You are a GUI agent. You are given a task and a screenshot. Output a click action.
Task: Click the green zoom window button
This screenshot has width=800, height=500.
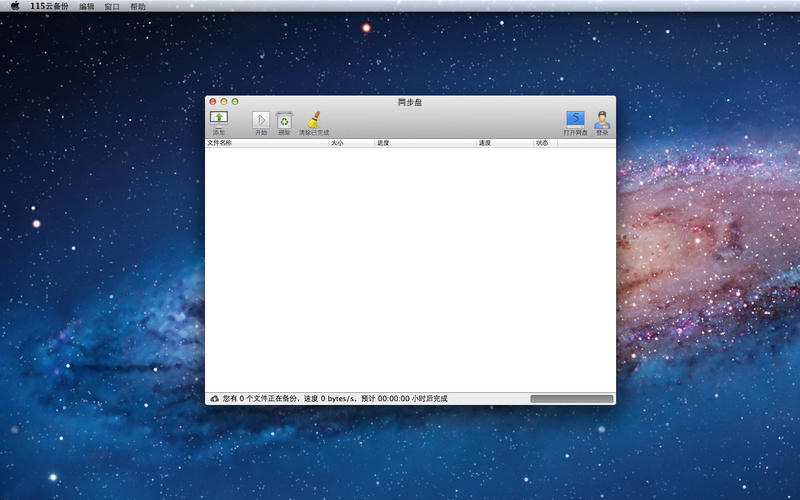point(235,102)
